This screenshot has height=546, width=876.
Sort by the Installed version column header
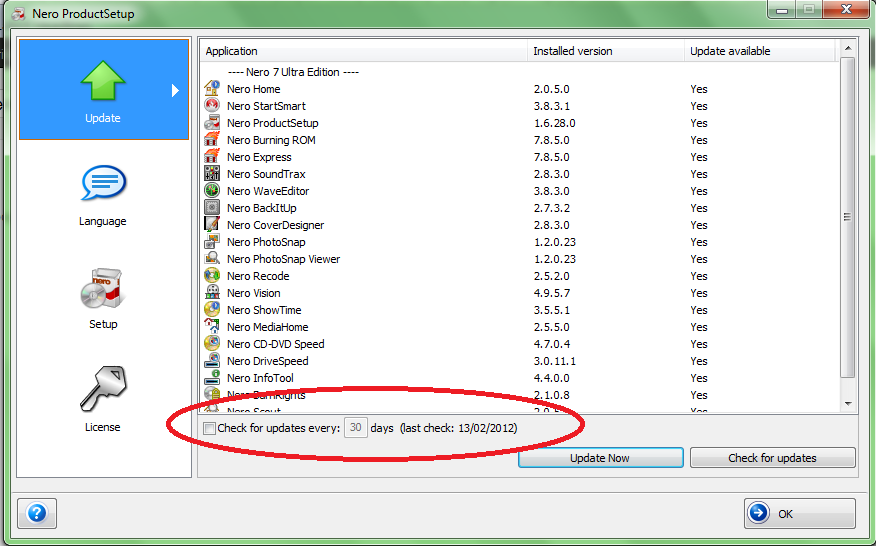[606, 51]
